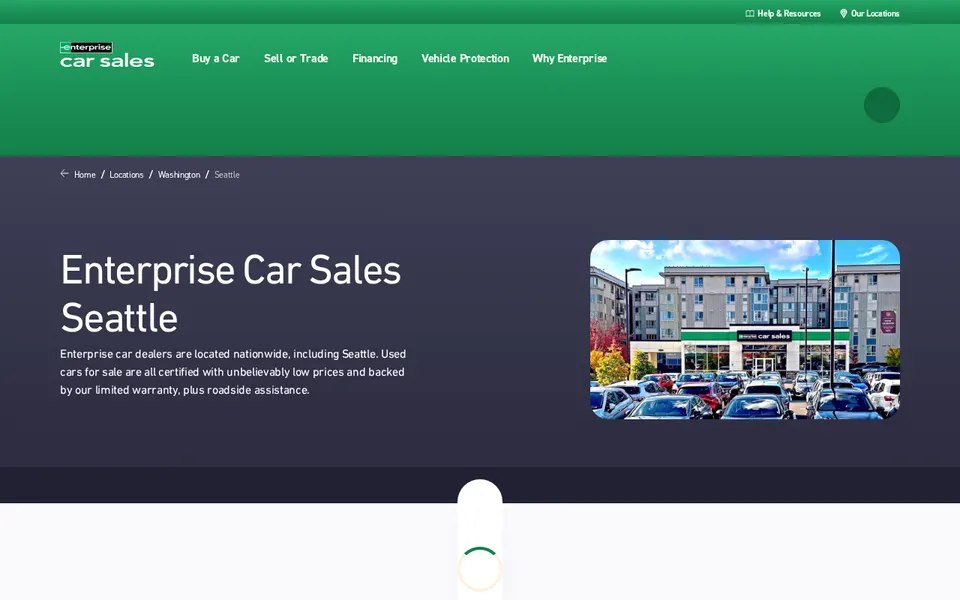Open Help & Resources link

coord(783,13)
